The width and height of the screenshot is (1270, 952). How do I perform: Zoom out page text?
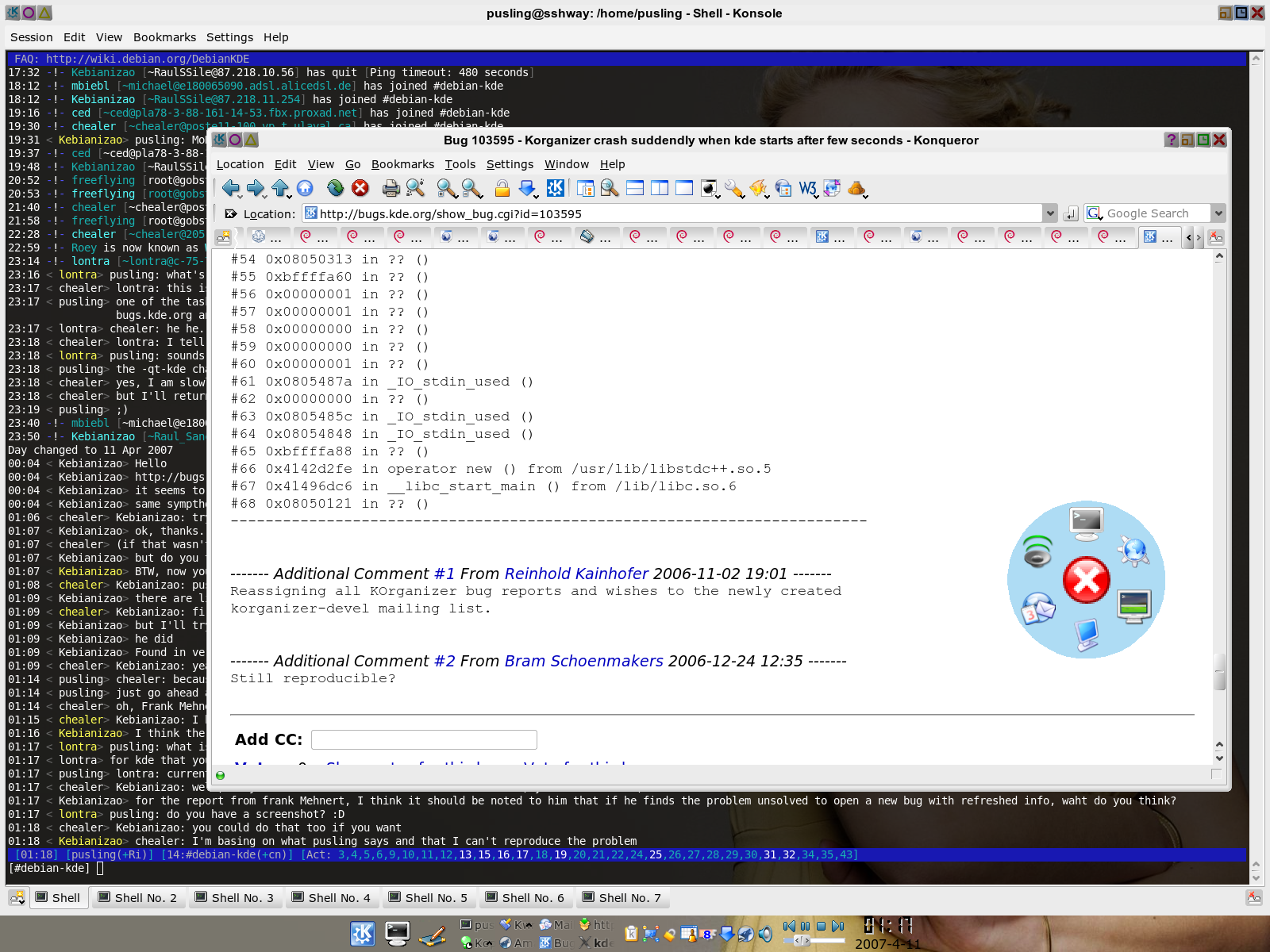point(471,188)
